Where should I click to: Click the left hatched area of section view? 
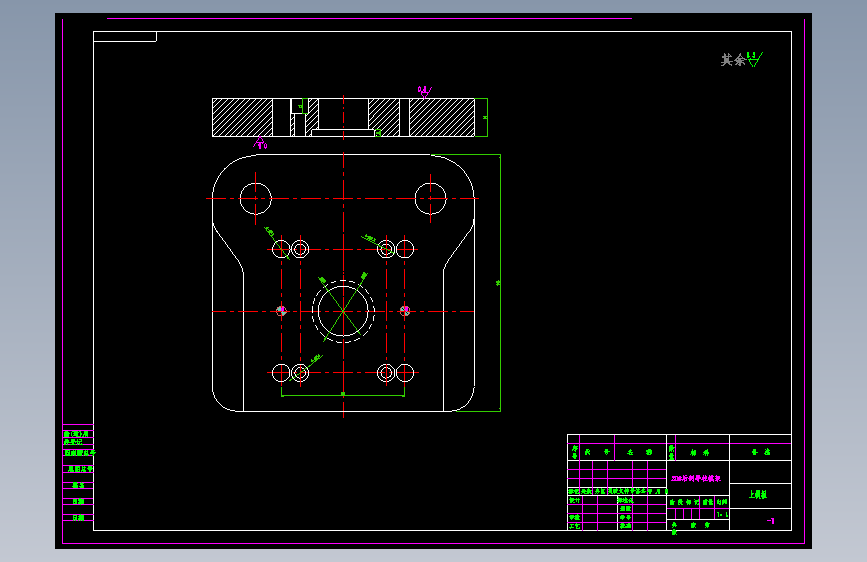click(x=242, y=117)
